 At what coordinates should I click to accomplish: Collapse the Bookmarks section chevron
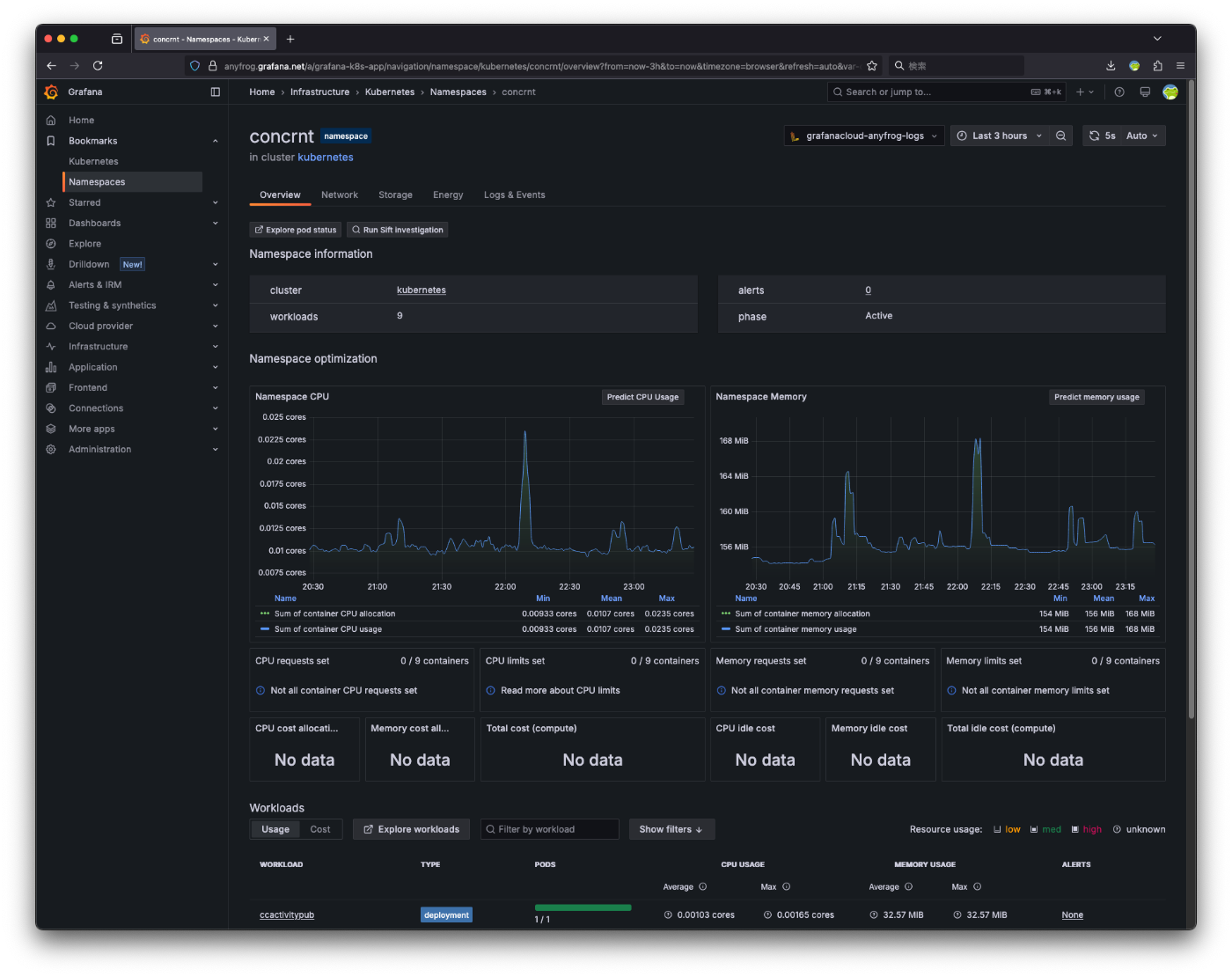click(216, 141)
